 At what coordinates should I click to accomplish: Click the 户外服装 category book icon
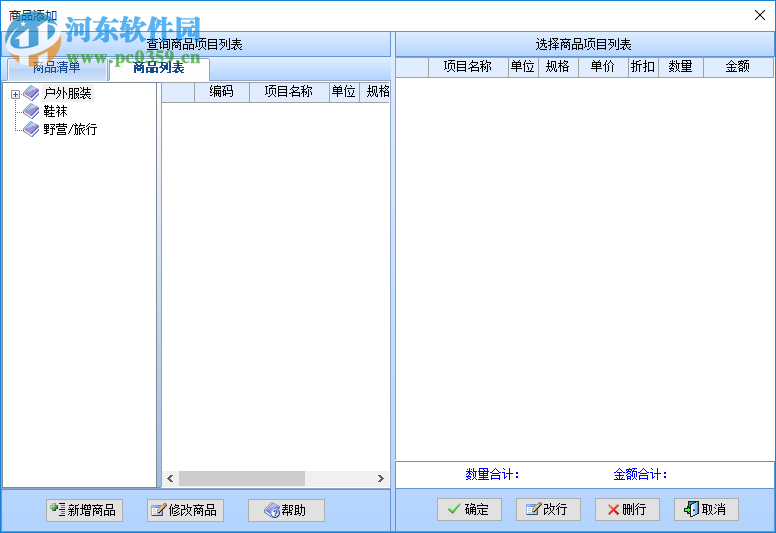coord(31,93)
